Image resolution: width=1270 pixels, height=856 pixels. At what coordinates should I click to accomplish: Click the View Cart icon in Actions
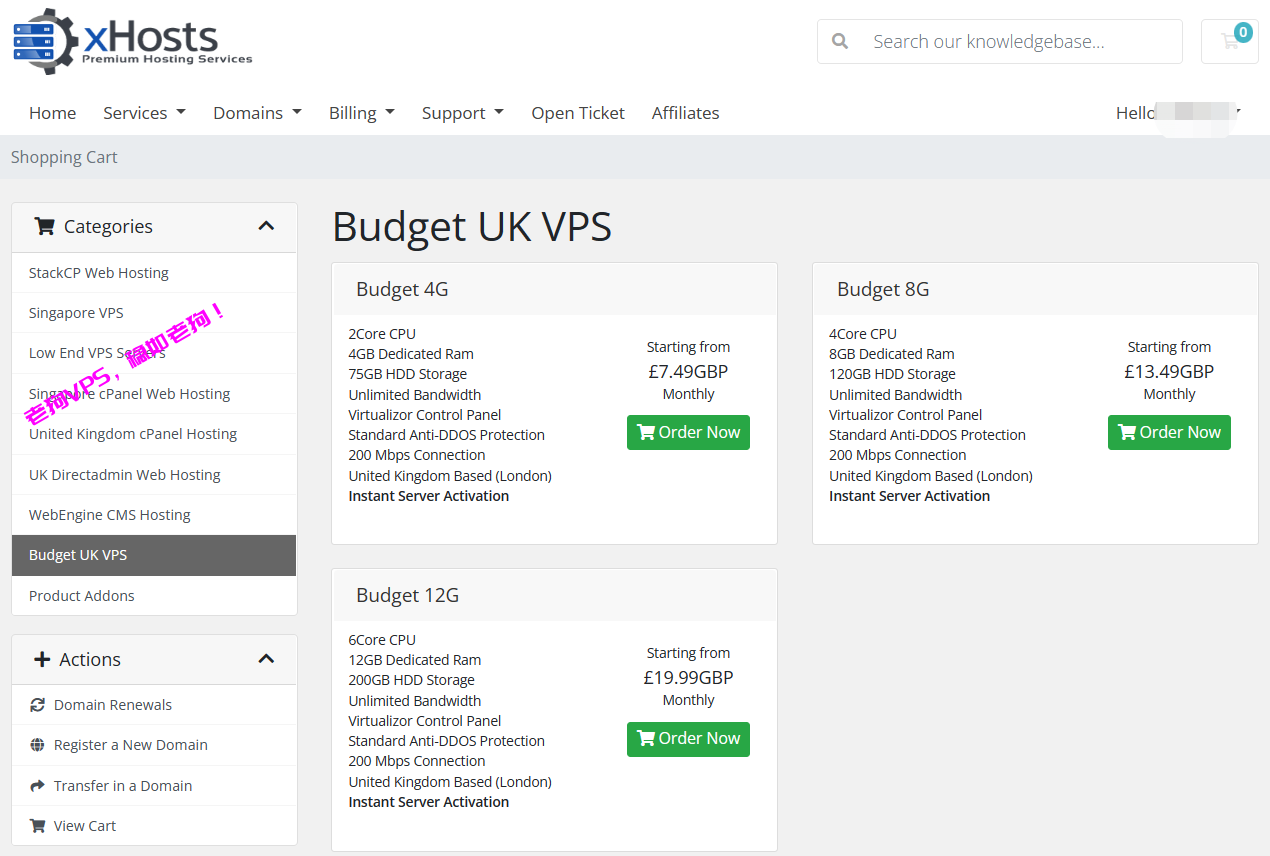pyautogui.click(x=38, y=826)
